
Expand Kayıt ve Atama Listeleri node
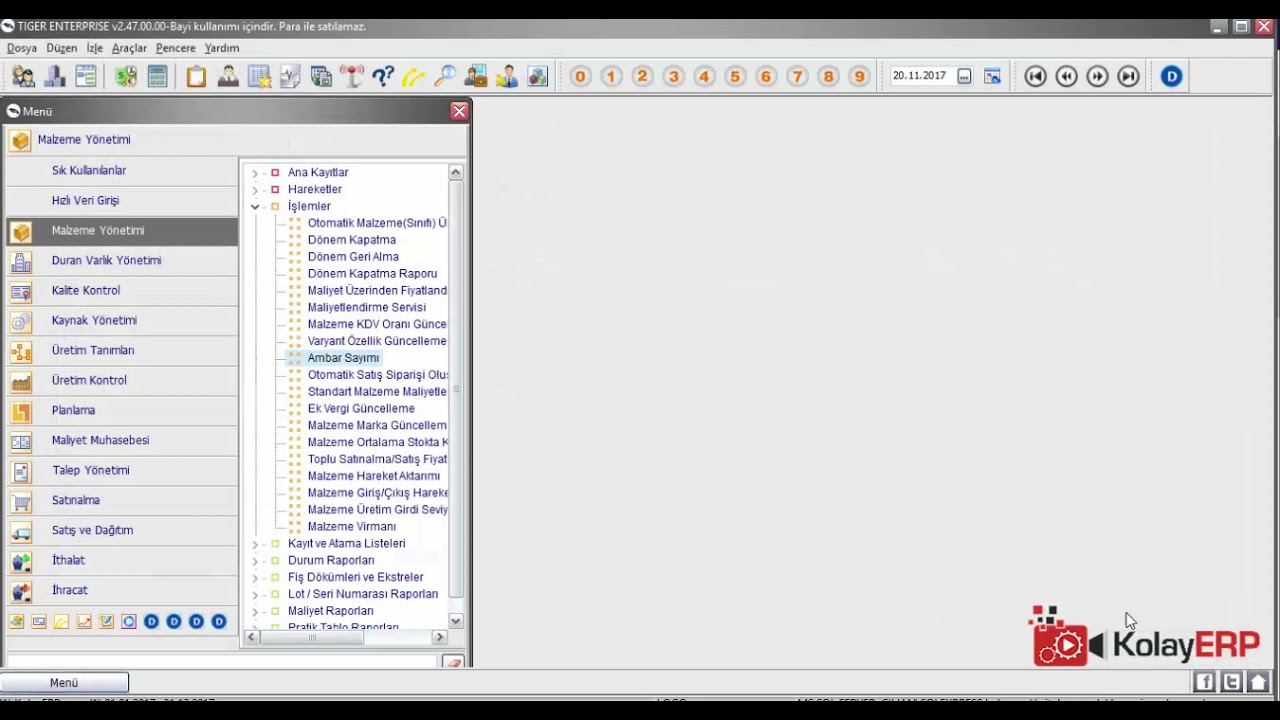click(x=255, y=544)
